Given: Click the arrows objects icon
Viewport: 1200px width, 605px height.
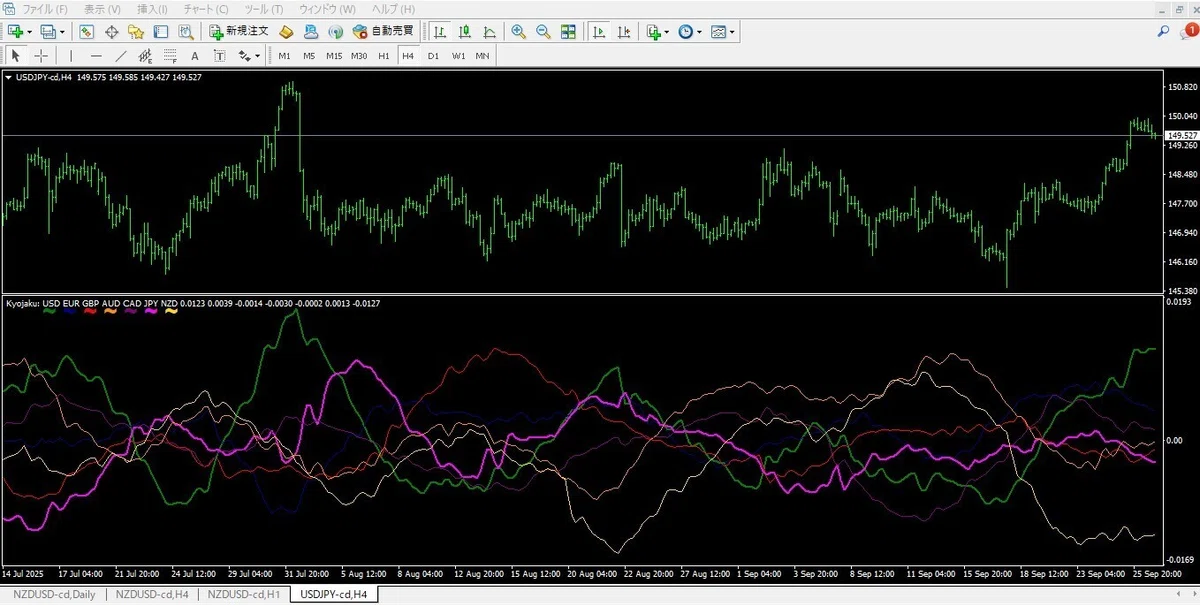Looking at the screenshot, I should click(x=244, y=56).
